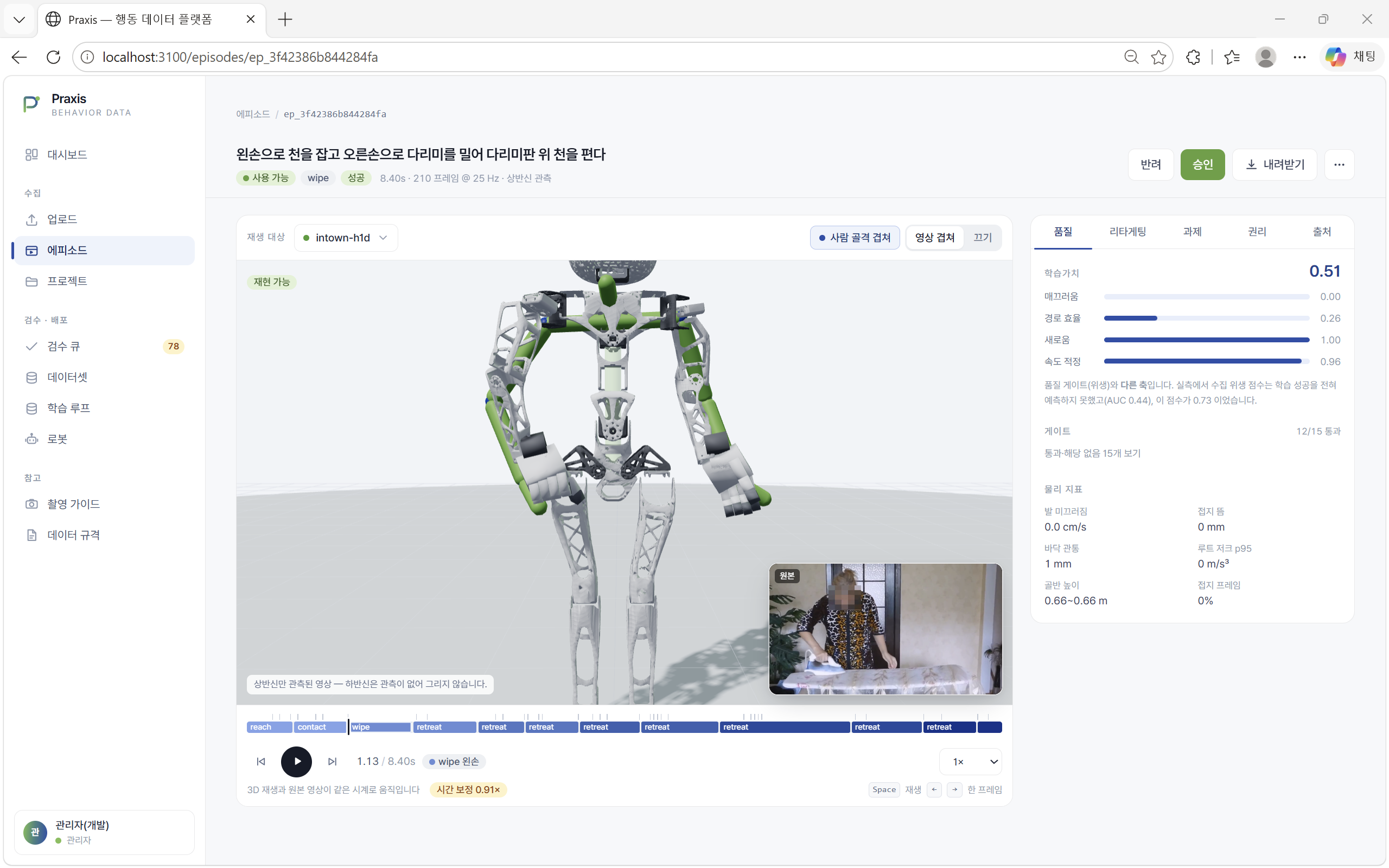Viewport: 1389px width, 868px height.
Task: Go to 프로젝트 in sidebar
Action: 104,282
